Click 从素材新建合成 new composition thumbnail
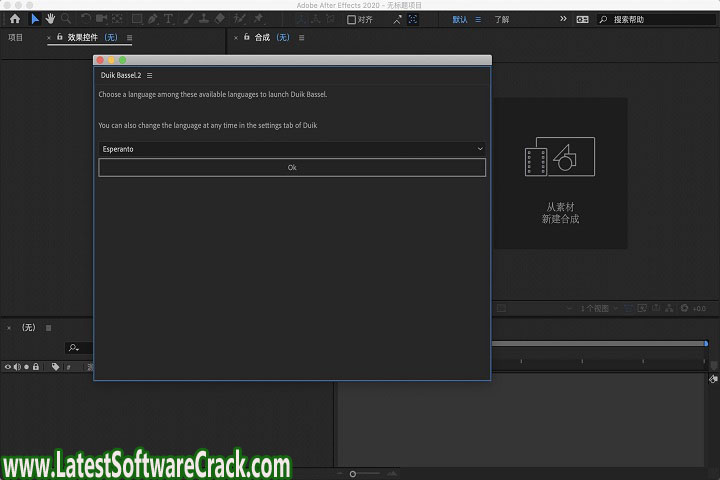Screen dimensions: 720x480 point(560,173)
